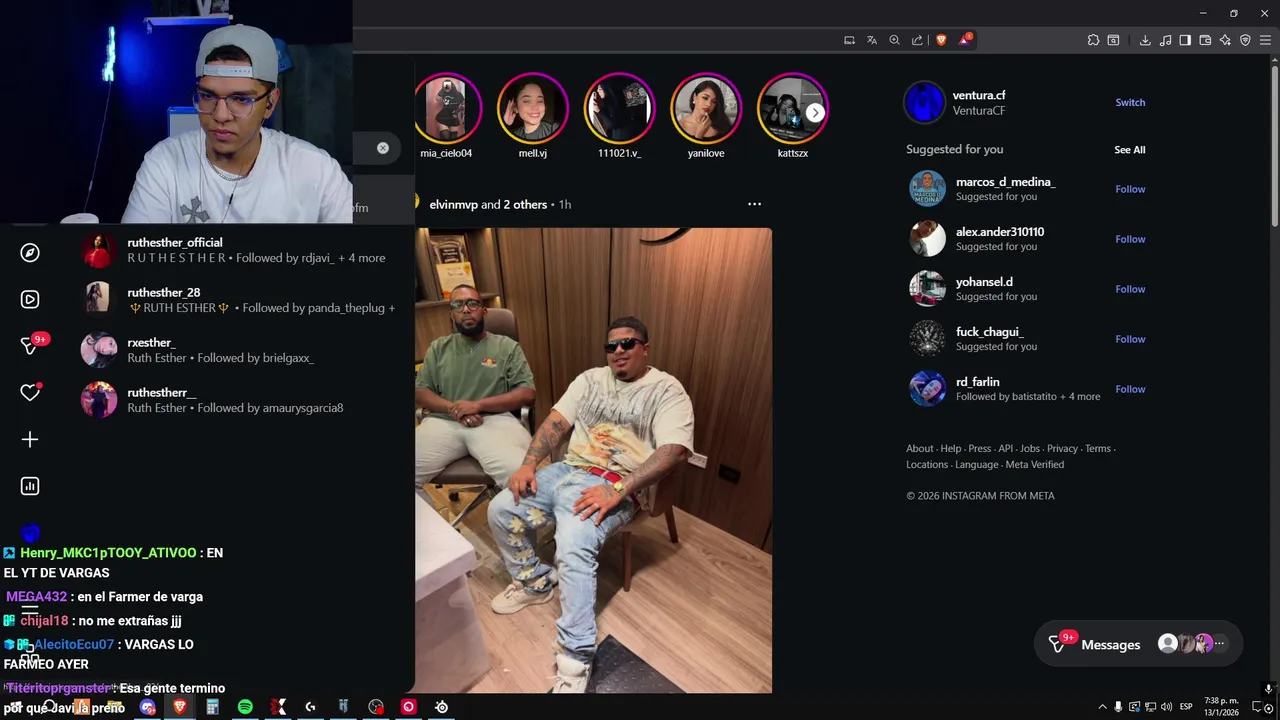Open the taskbar clock showing 7:38 p. m.
The image size is (1280, 720).
(x=1221, y=707)
